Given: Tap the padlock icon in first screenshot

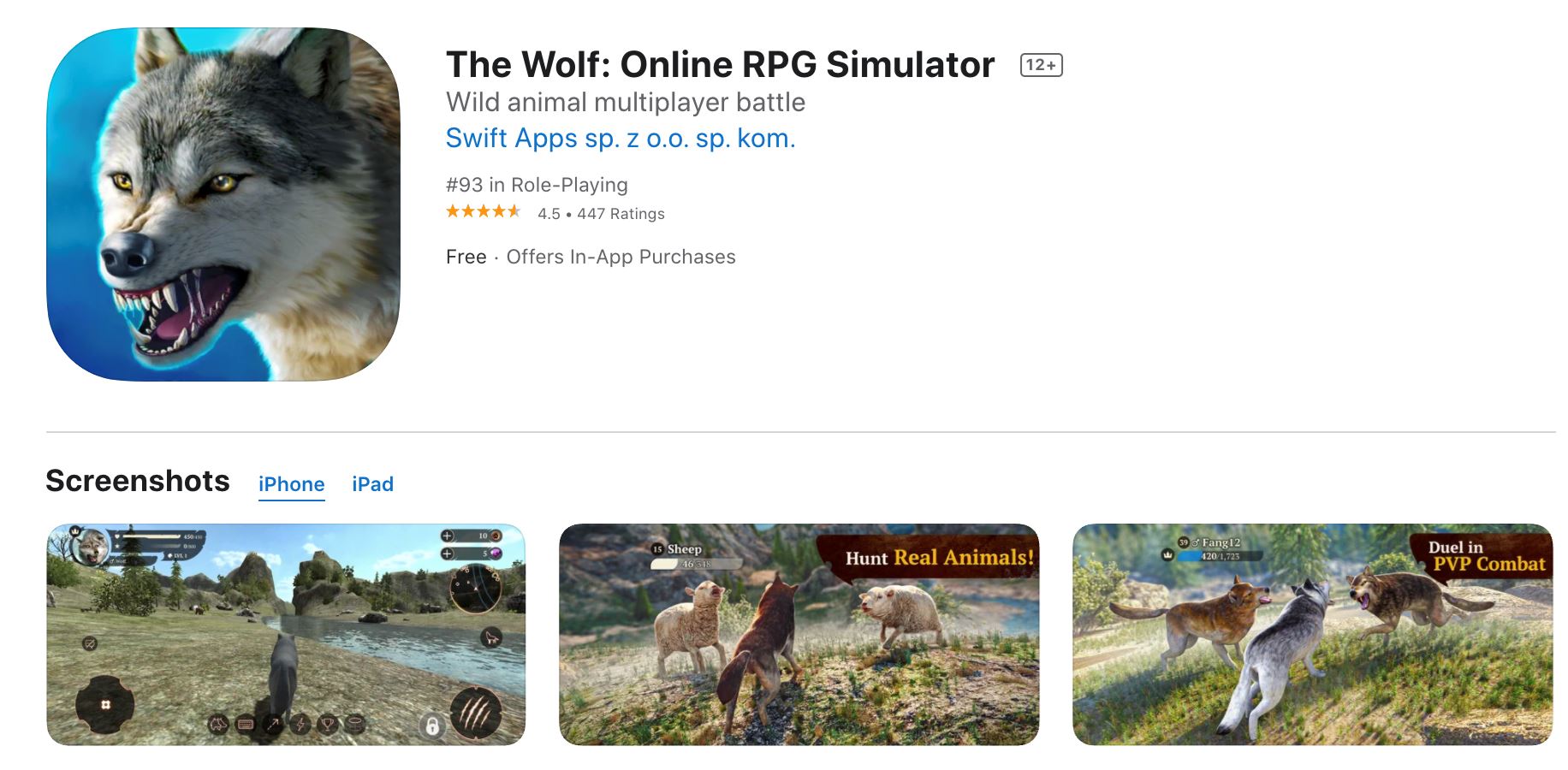Looking at the screenshot, I should [432, 726].
